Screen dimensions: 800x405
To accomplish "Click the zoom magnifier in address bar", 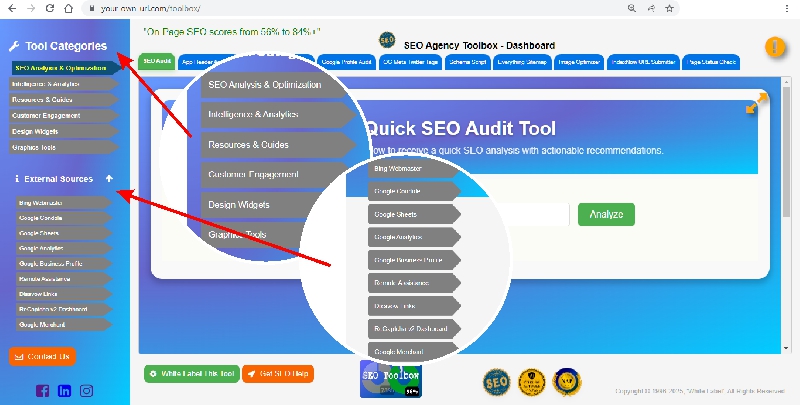I will [x=632, y=8].
